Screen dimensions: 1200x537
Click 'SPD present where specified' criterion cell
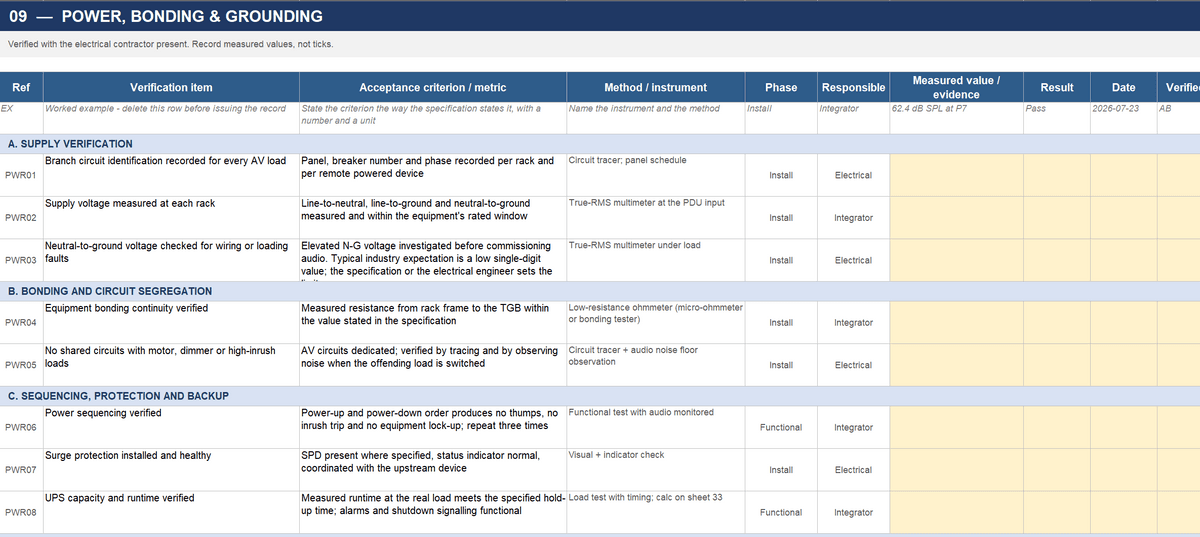click(432, 469)
